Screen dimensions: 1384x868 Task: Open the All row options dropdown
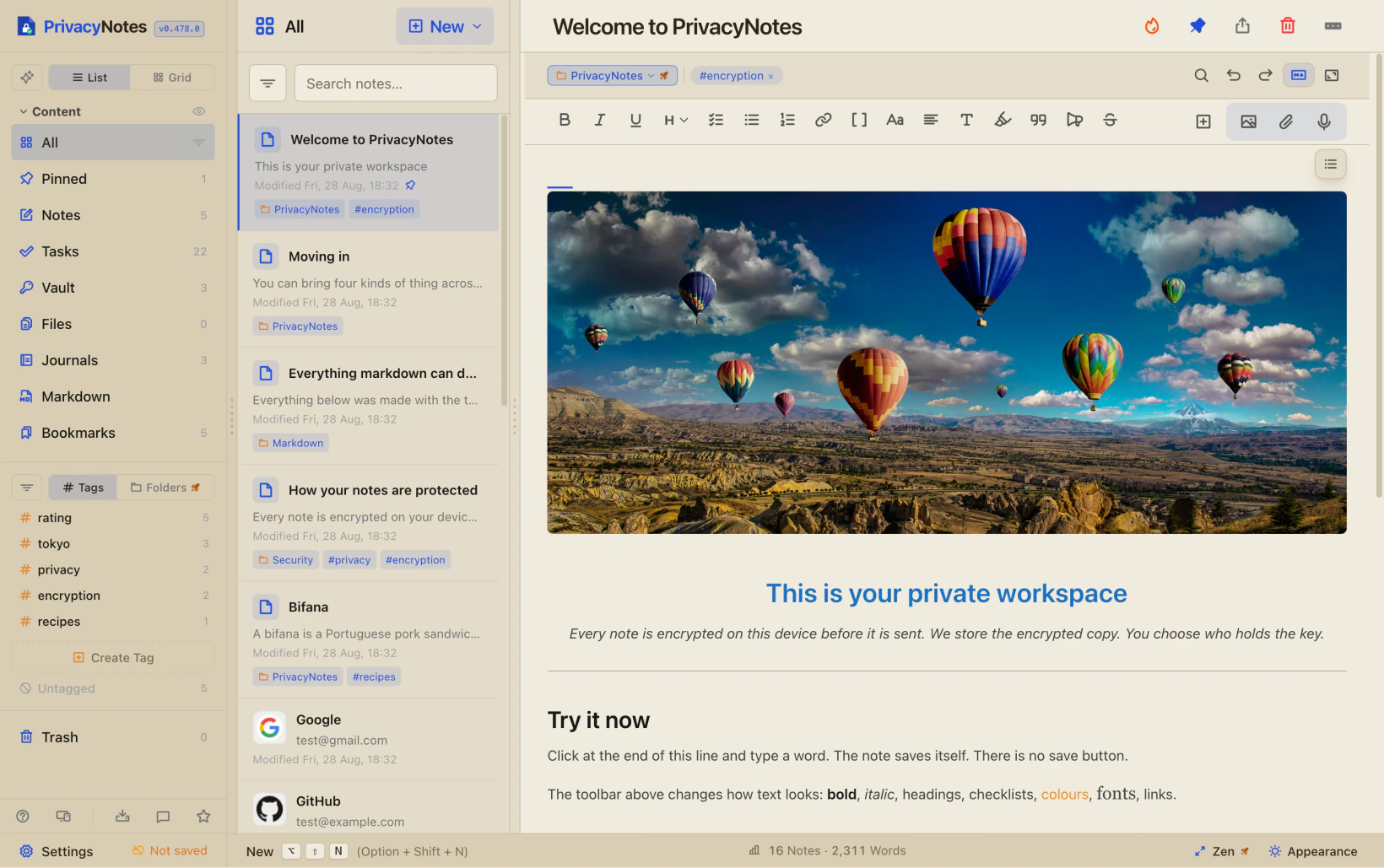pyautogui.click(x=198, y=143)
